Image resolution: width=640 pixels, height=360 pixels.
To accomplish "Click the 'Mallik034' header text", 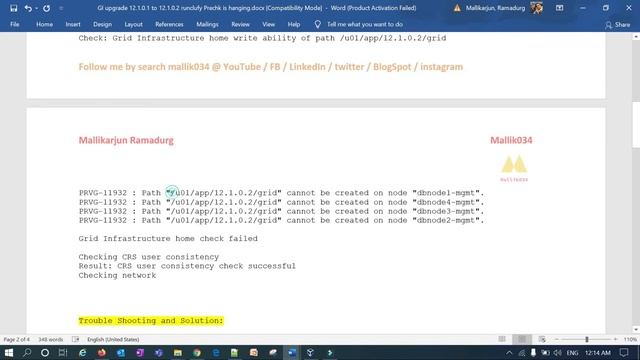I will [511, 140].
